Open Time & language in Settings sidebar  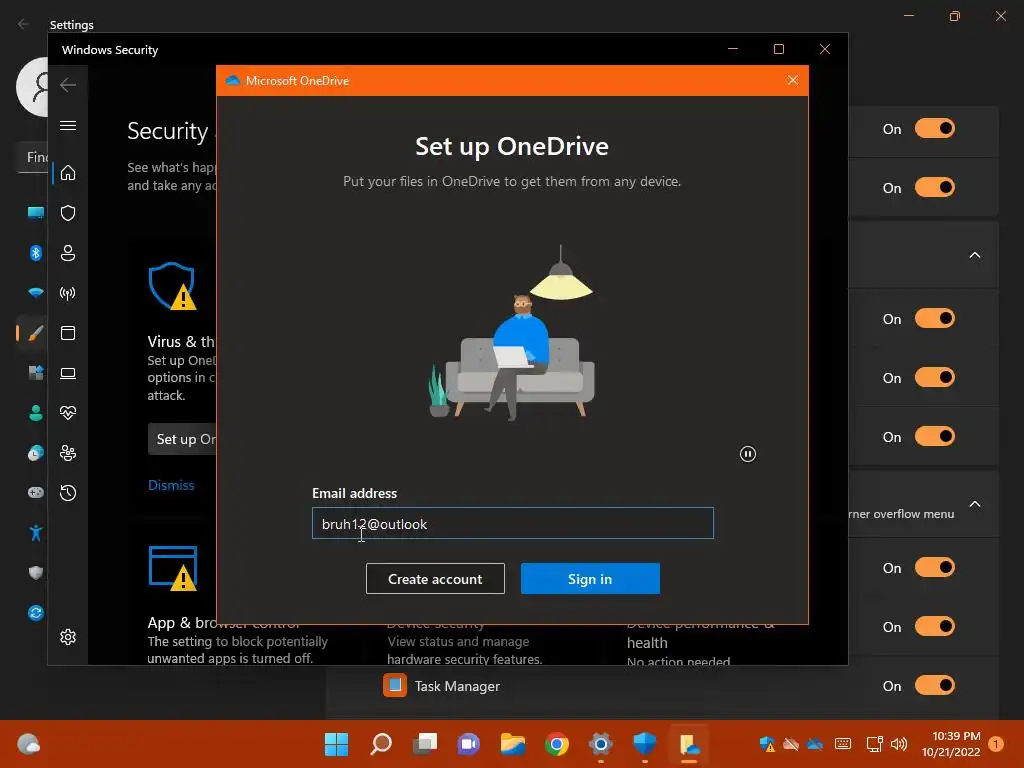tap(36, 453)
